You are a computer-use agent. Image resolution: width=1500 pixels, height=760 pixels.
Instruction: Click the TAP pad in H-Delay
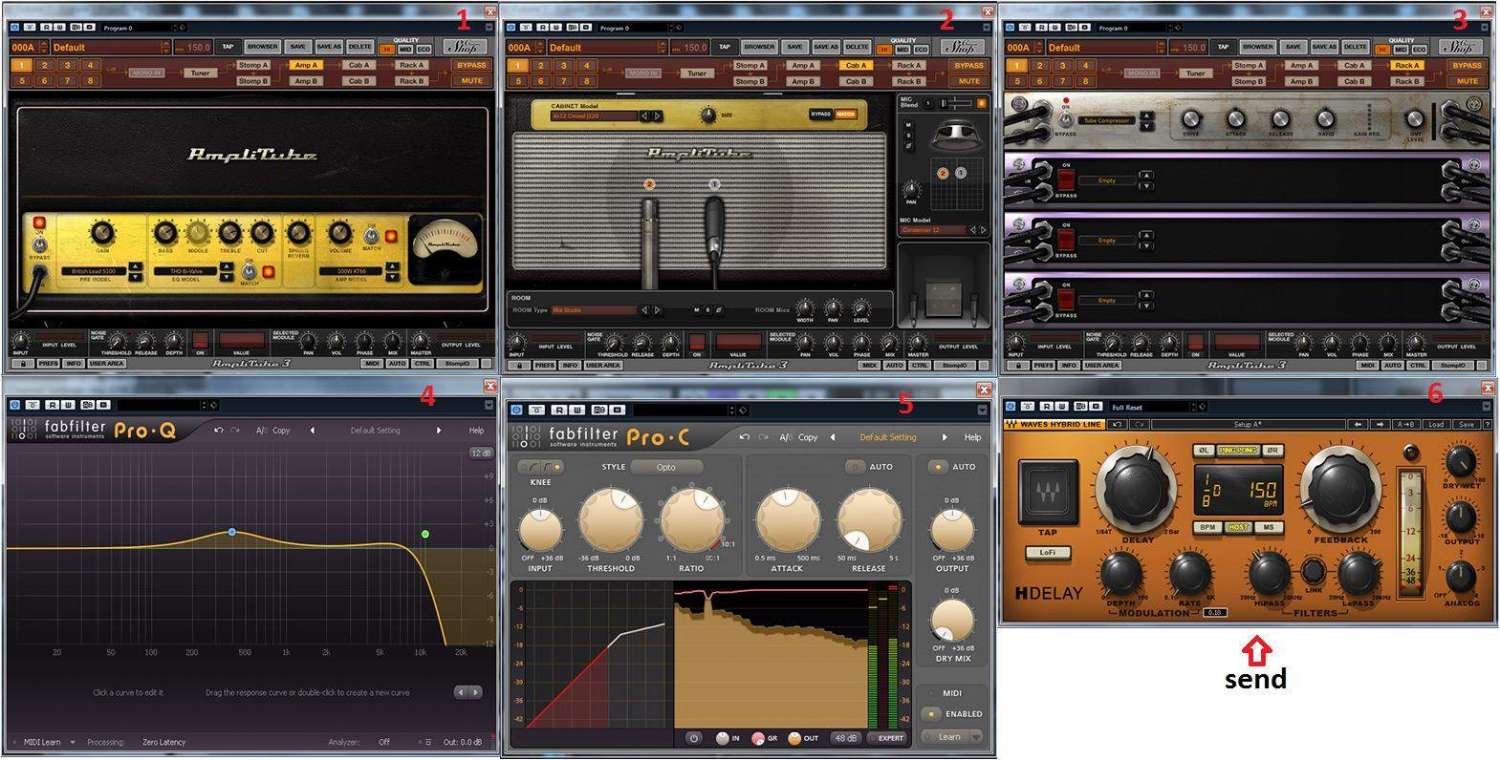(x=1048, y=493)
